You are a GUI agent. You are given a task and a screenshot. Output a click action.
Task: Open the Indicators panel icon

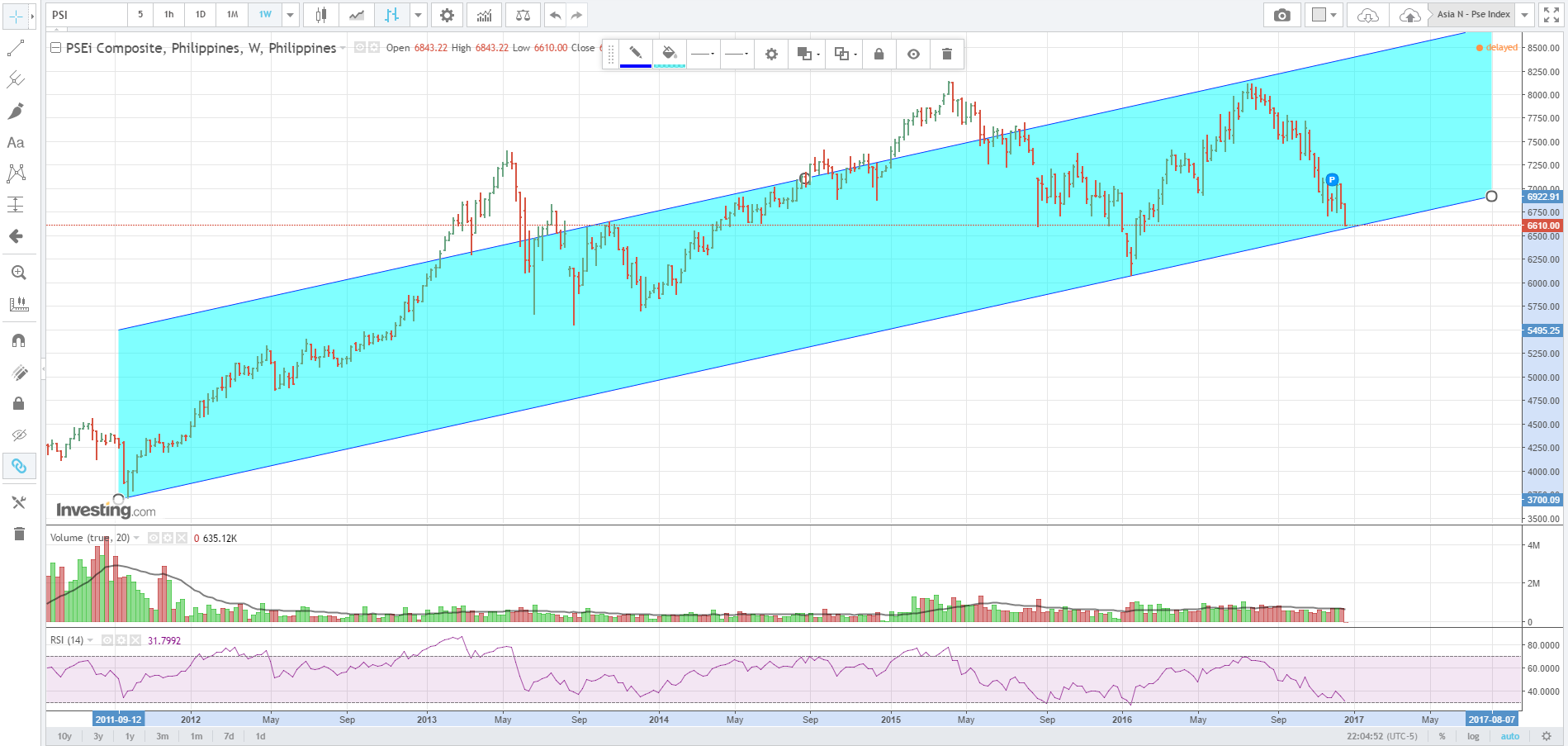tap(483, 14)
